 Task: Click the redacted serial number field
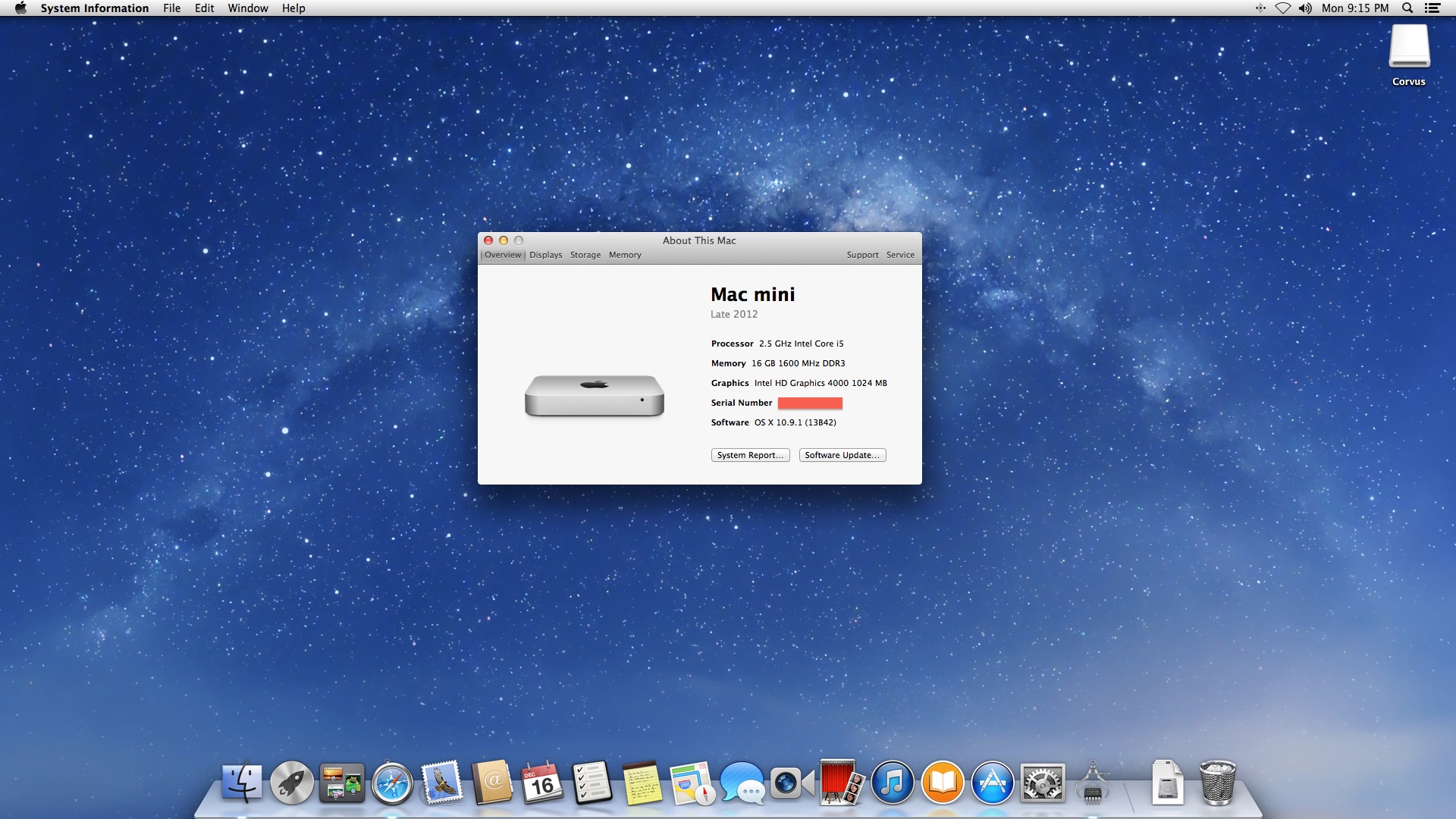coord(810,403)
